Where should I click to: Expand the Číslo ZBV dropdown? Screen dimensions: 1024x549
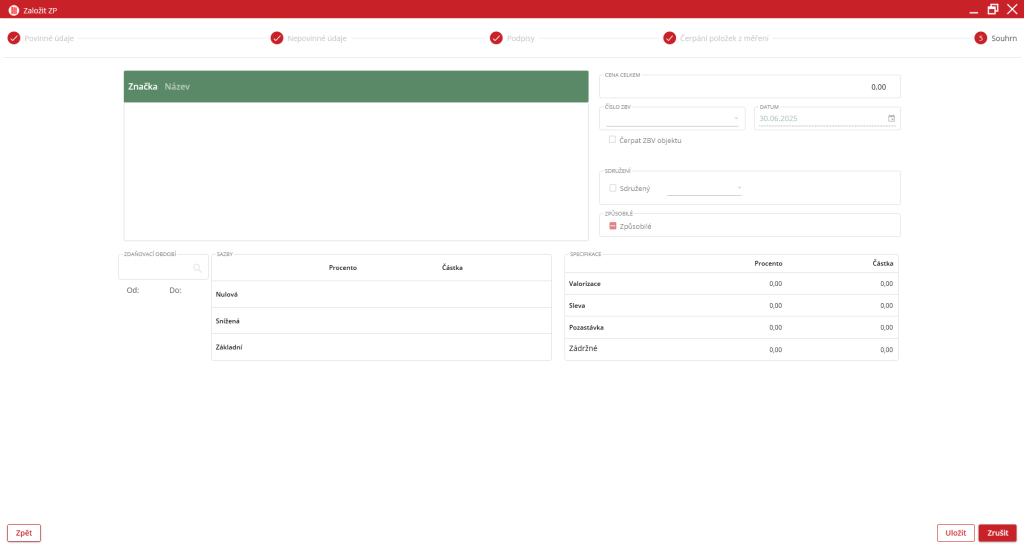pos(736,118)
